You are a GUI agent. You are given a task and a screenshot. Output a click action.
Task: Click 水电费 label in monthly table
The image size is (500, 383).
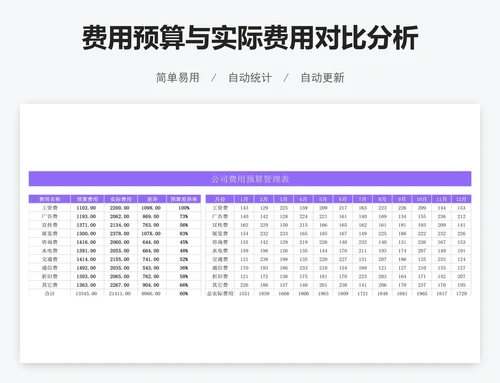pos(220,251)
